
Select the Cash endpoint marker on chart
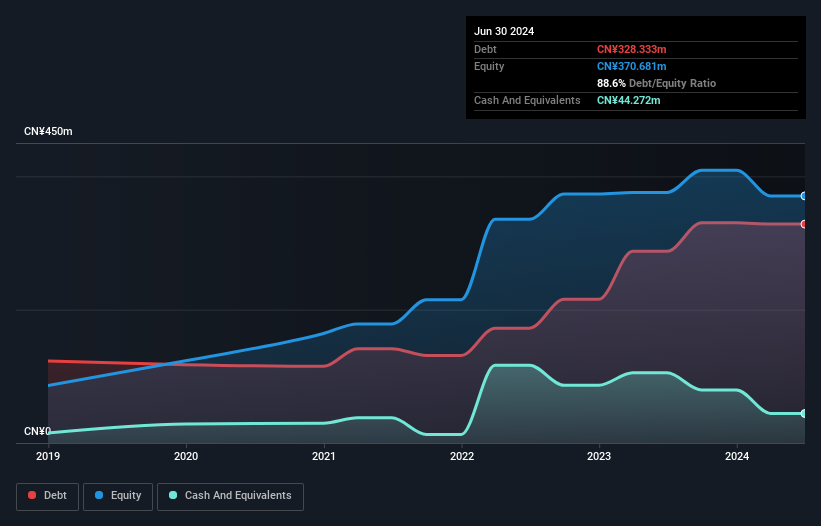coord(804,413)
